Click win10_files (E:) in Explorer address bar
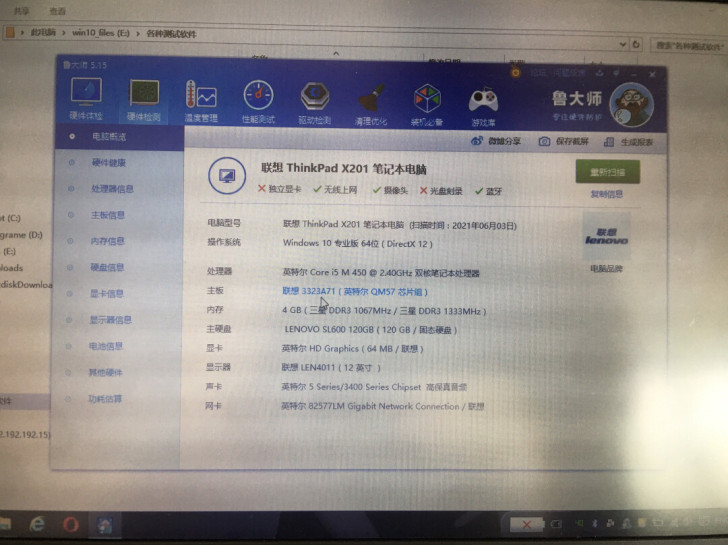The height and width of the screenshot is (545, 728). (101, 33)
